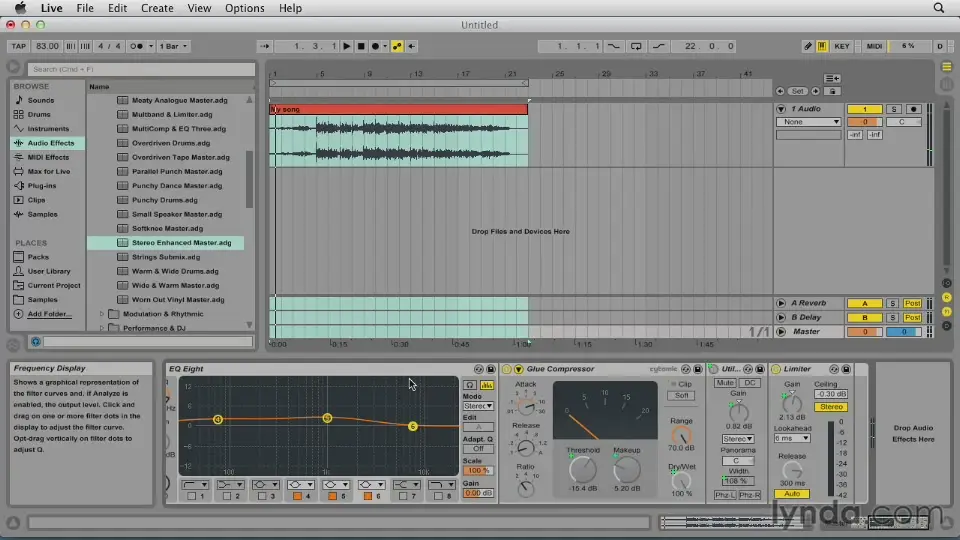Toggle Limiter device activator
This screenshot has width=960, height=540.
(x=776, y=369)
